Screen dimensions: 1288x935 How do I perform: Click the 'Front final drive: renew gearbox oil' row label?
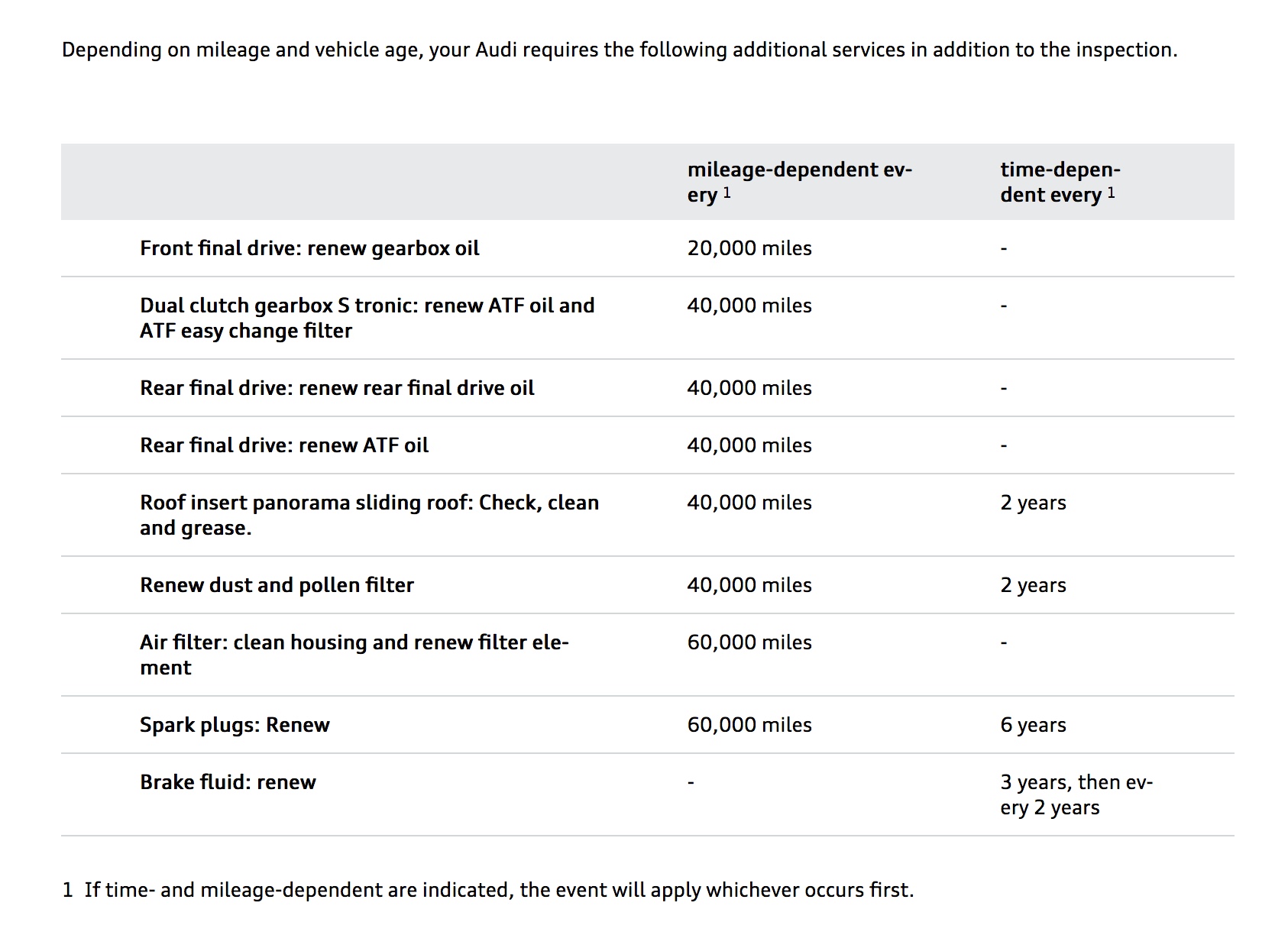309,248
